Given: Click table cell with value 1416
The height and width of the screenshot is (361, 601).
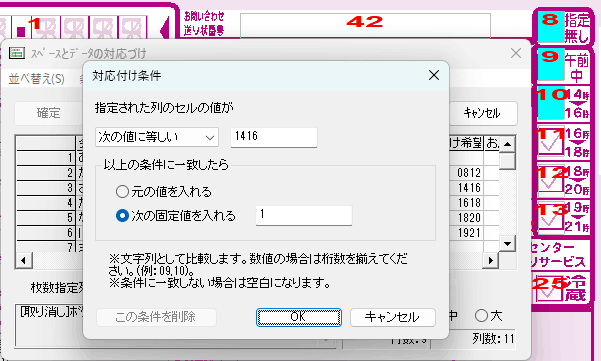Looking at the screenshot, I should pyautogui.click(x=466, y=188).
